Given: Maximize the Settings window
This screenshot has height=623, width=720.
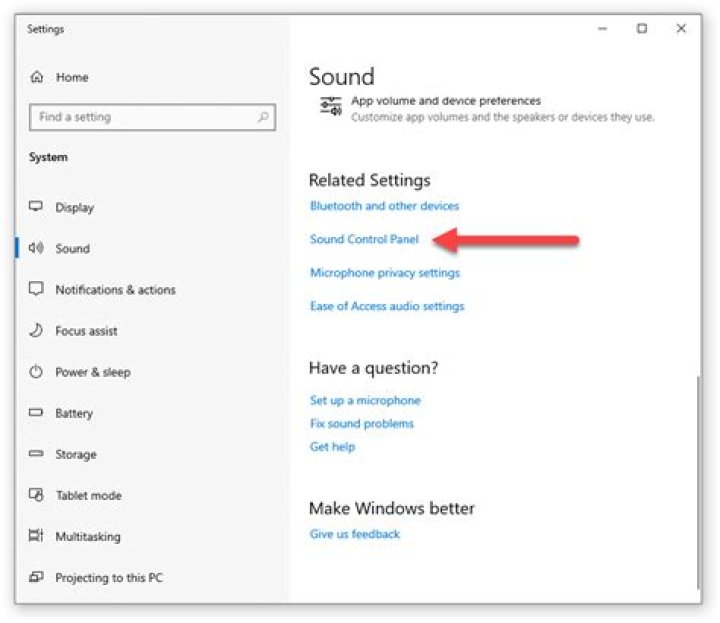Looking at the screenshot, I should click(641, 28).
